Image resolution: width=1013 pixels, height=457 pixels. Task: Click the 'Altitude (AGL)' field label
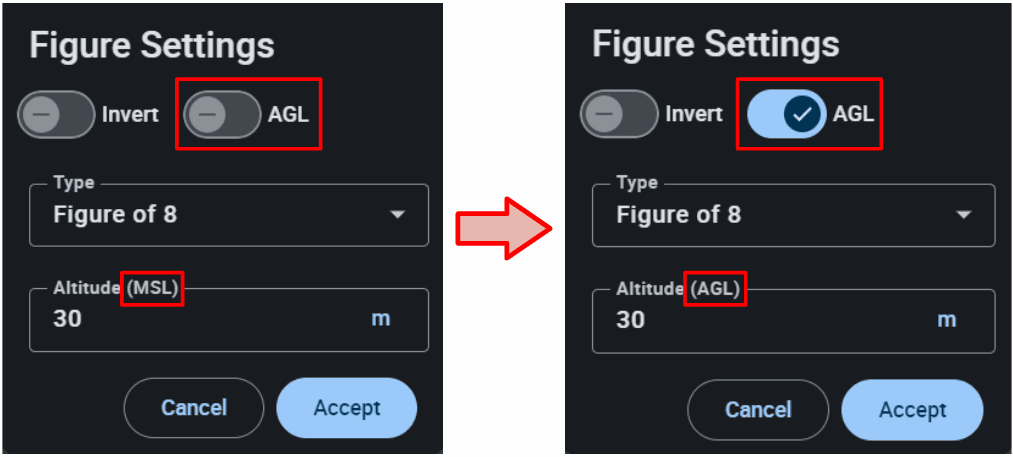click(x=680, y=289)
